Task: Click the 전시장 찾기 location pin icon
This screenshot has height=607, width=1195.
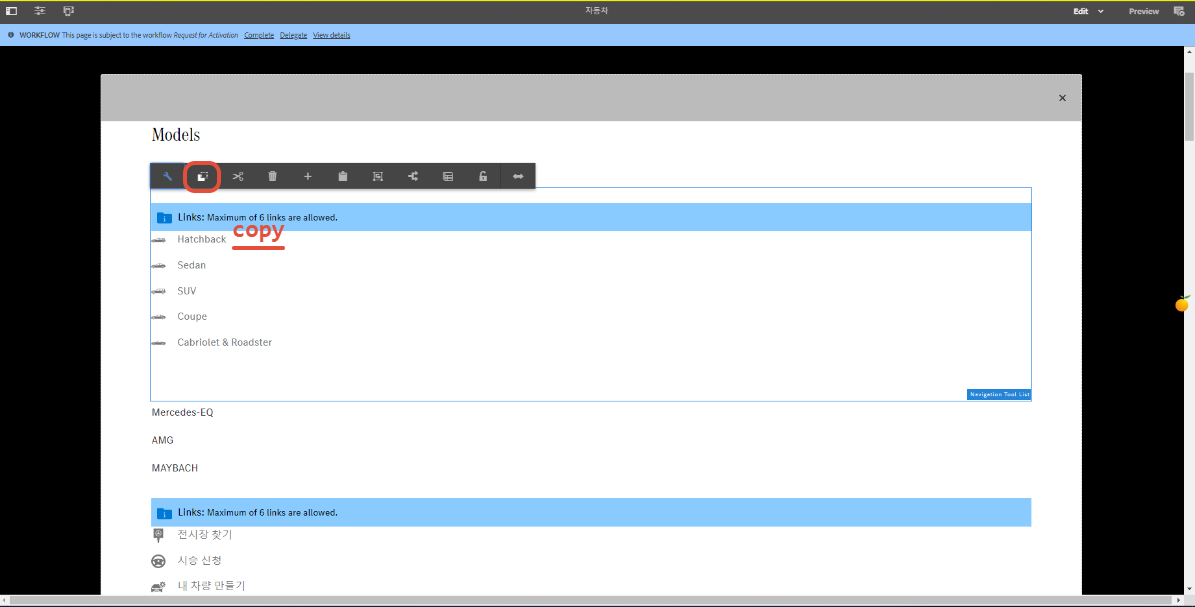Action: 159,535
